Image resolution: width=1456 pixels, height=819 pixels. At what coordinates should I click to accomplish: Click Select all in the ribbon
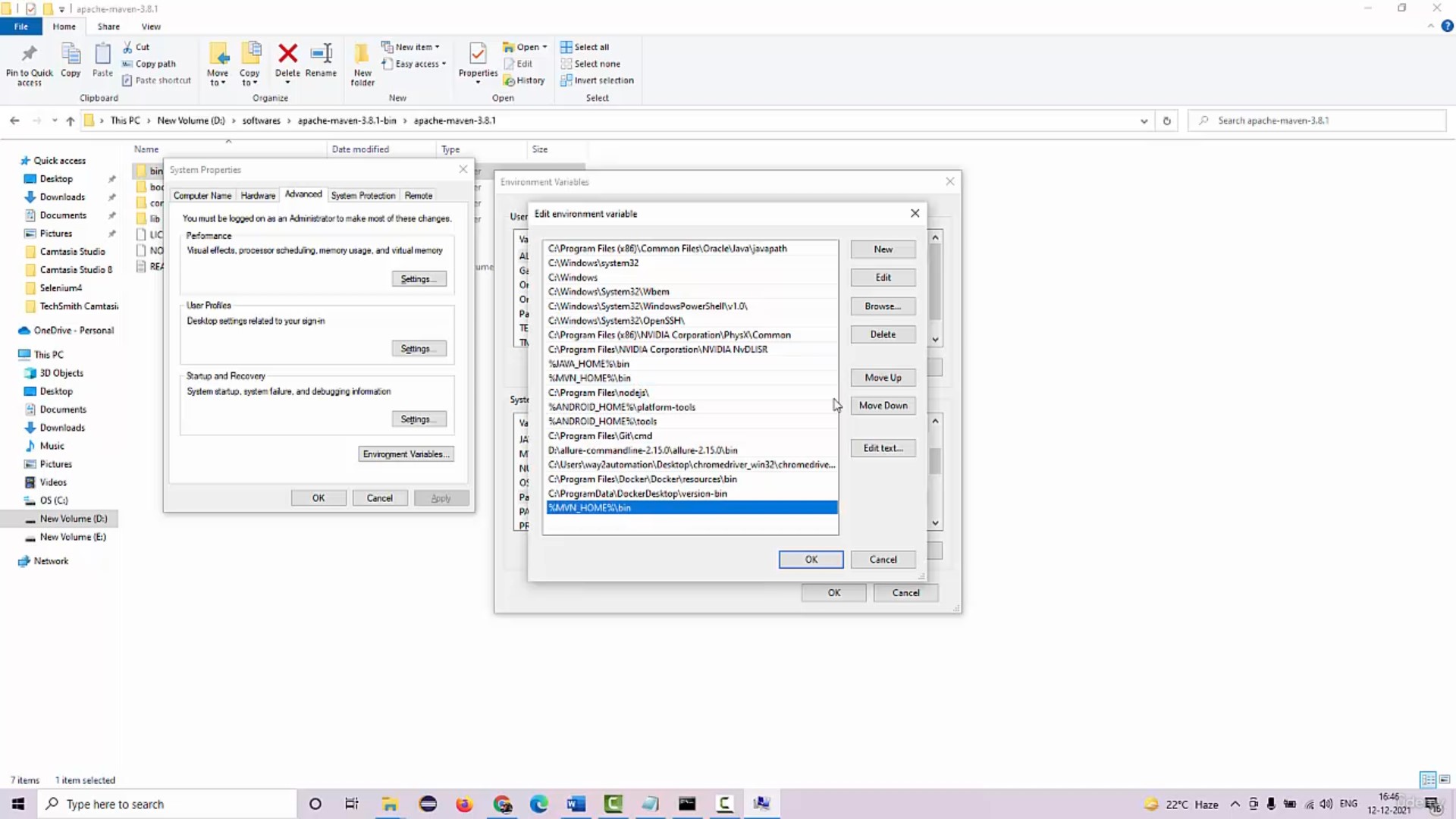pos(585,47)
